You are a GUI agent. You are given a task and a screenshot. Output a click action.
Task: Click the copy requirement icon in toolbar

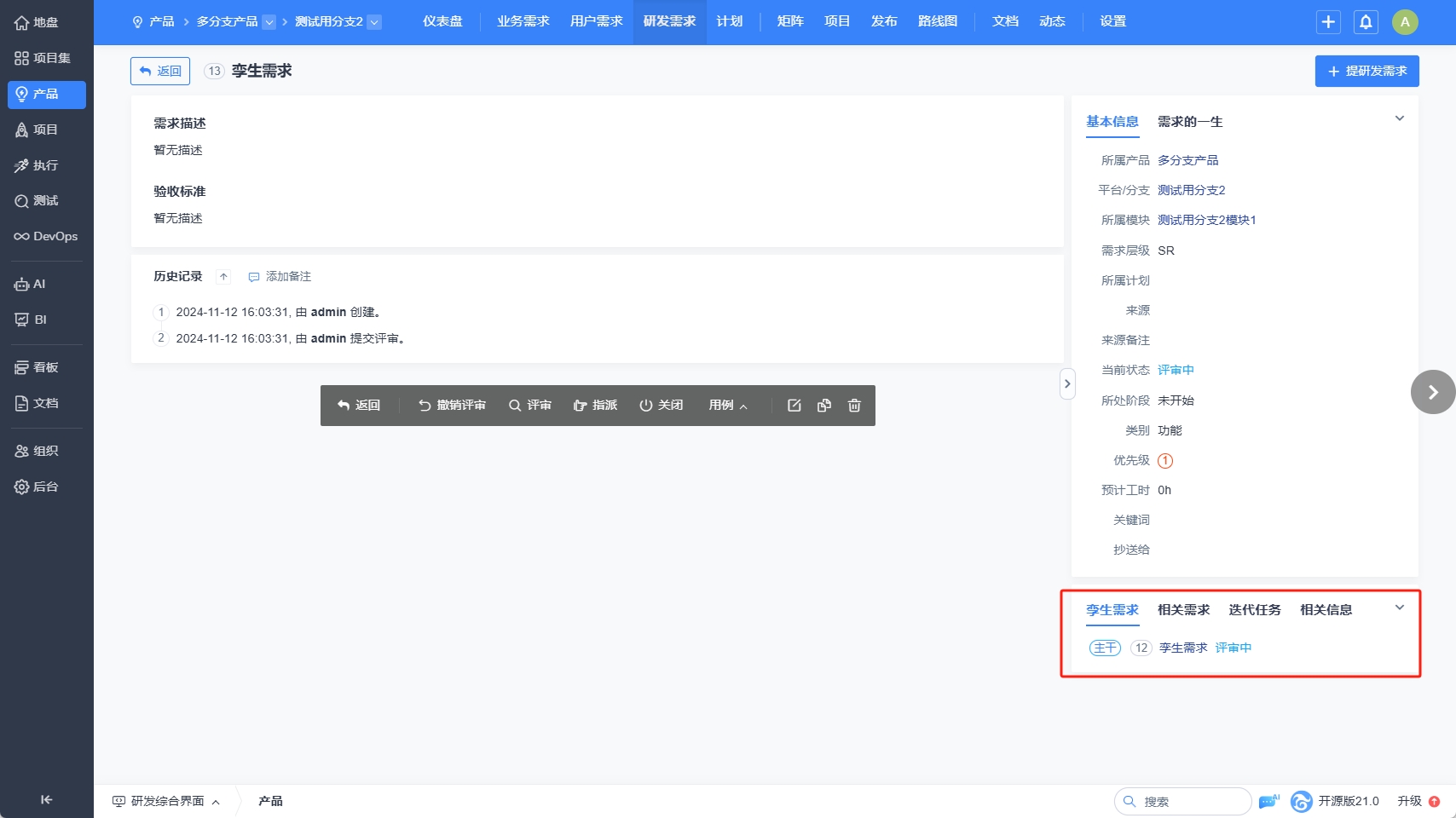823,406
